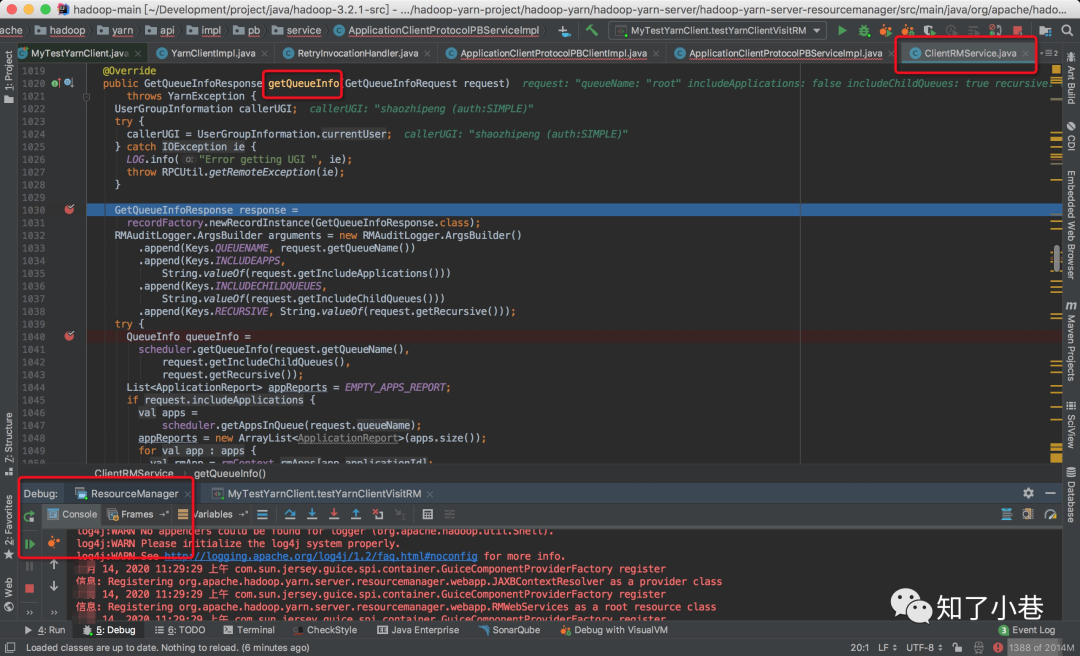Click the inspector Hector icon in status bar
The image size is (1080, 656).
(x=979, y=648)
